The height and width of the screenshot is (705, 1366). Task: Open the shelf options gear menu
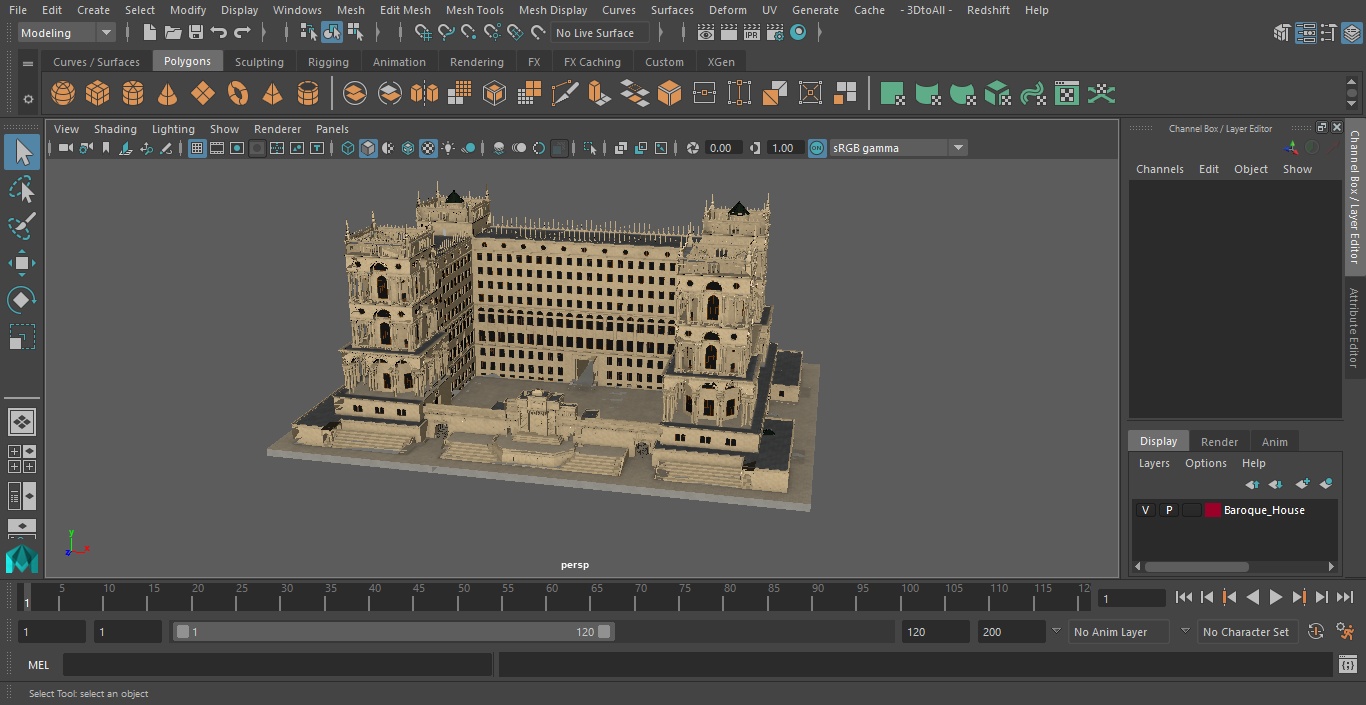pyautogui.click(x=28, y=98)
